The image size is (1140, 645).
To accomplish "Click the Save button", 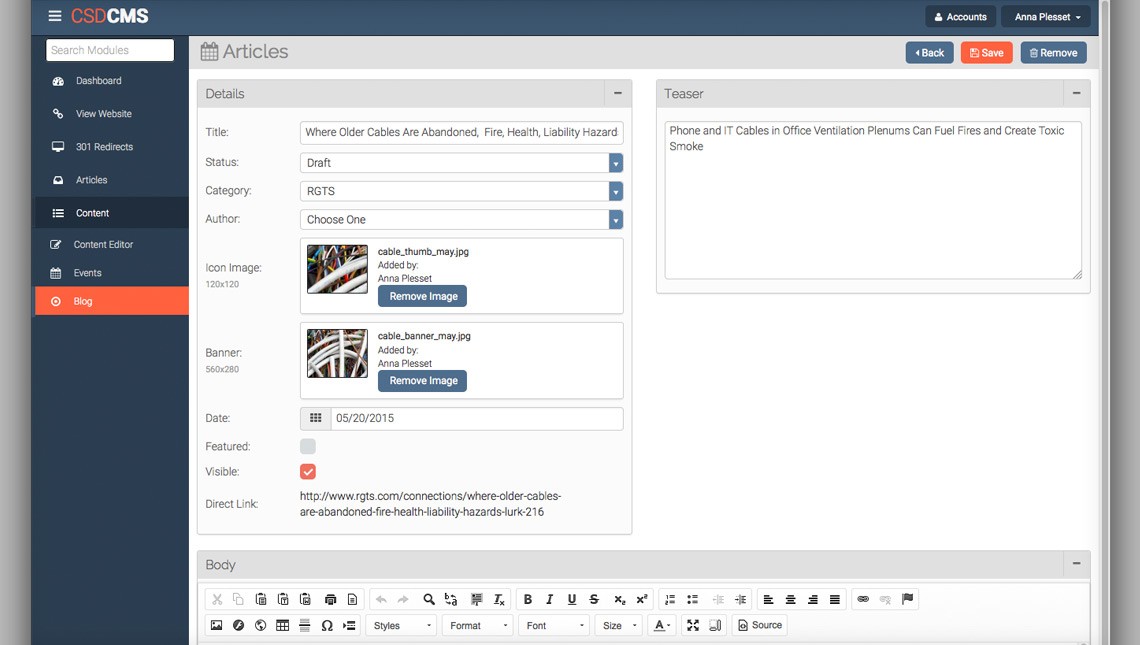I will click(x=986, y=53).
